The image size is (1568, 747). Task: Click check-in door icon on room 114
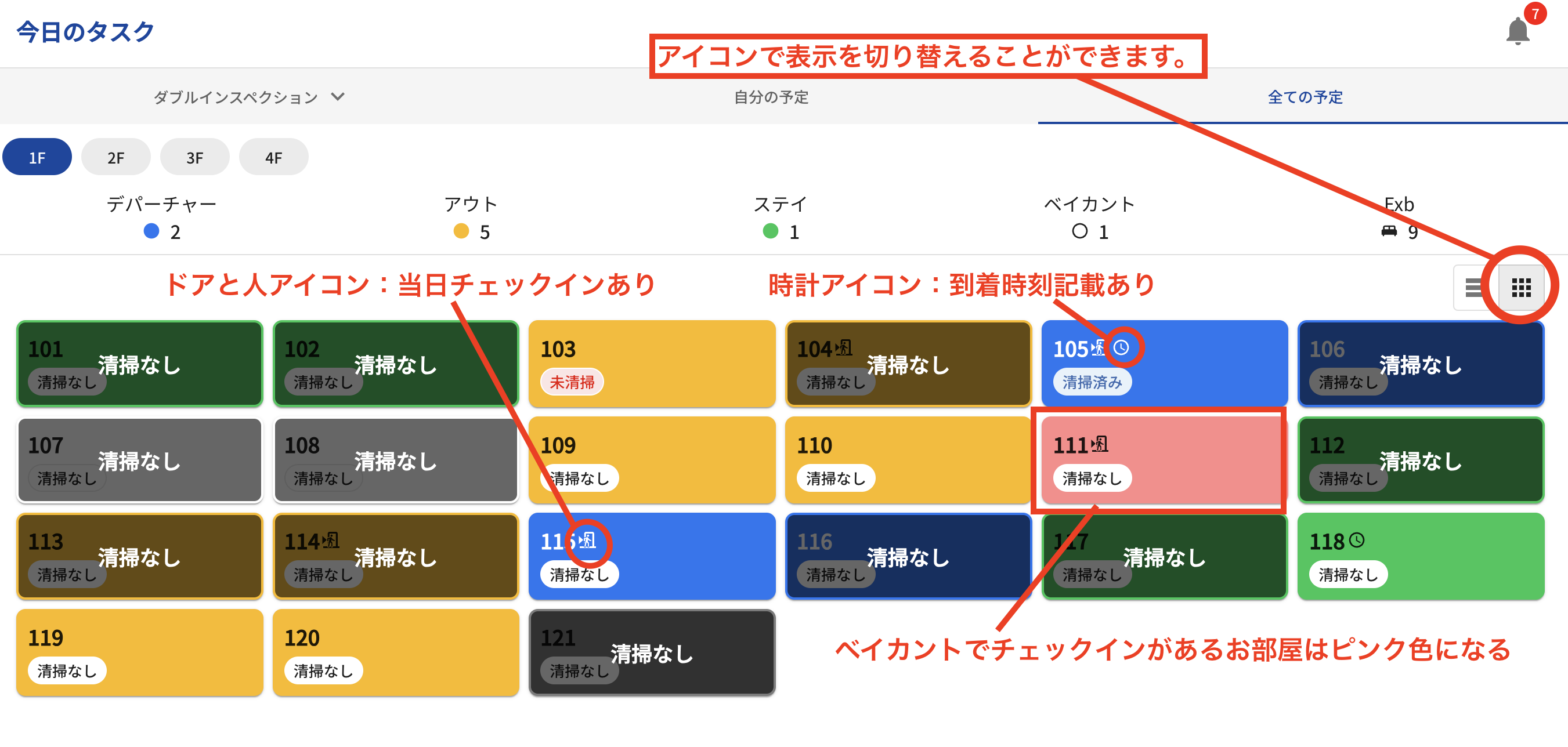click(331, 540)
